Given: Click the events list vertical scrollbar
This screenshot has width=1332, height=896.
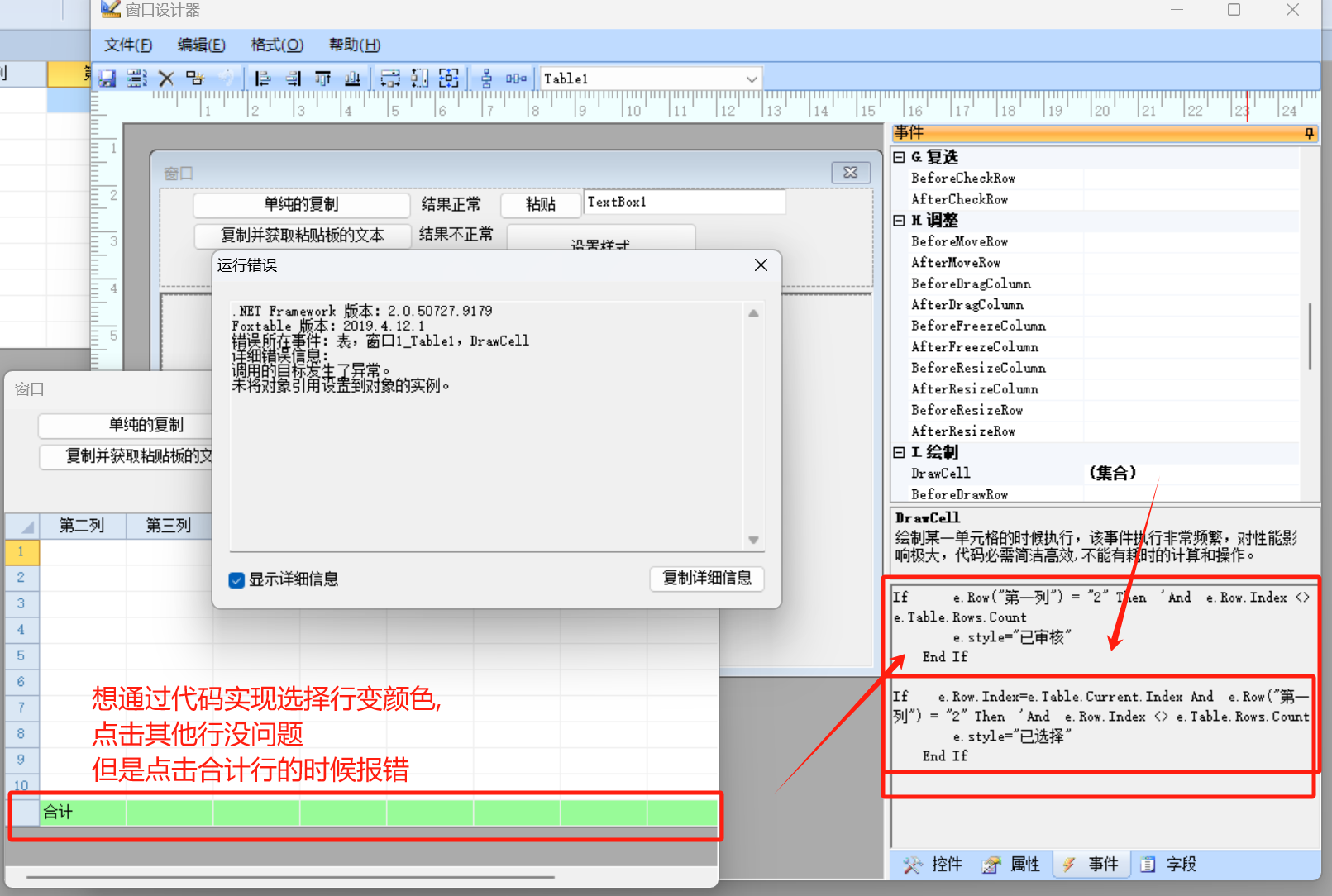Looking at the screenshot, I should click(1310, 337).
